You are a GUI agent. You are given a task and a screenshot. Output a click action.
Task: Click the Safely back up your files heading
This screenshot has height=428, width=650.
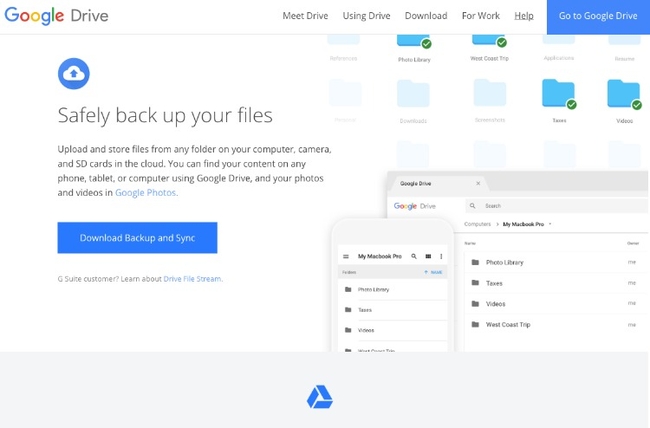[x=165, y=116]
